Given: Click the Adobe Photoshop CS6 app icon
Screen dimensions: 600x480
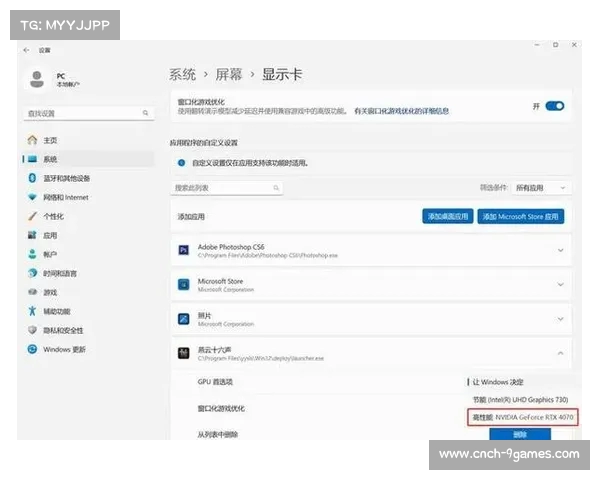Looking at the screenshot, I should 184,250.
